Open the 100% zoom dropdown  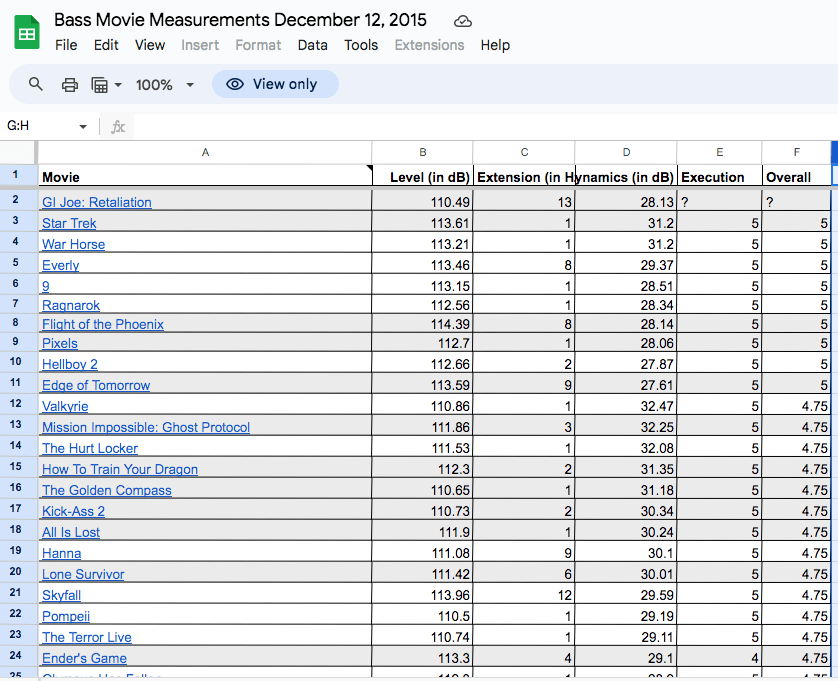click(x=165, y=84)
